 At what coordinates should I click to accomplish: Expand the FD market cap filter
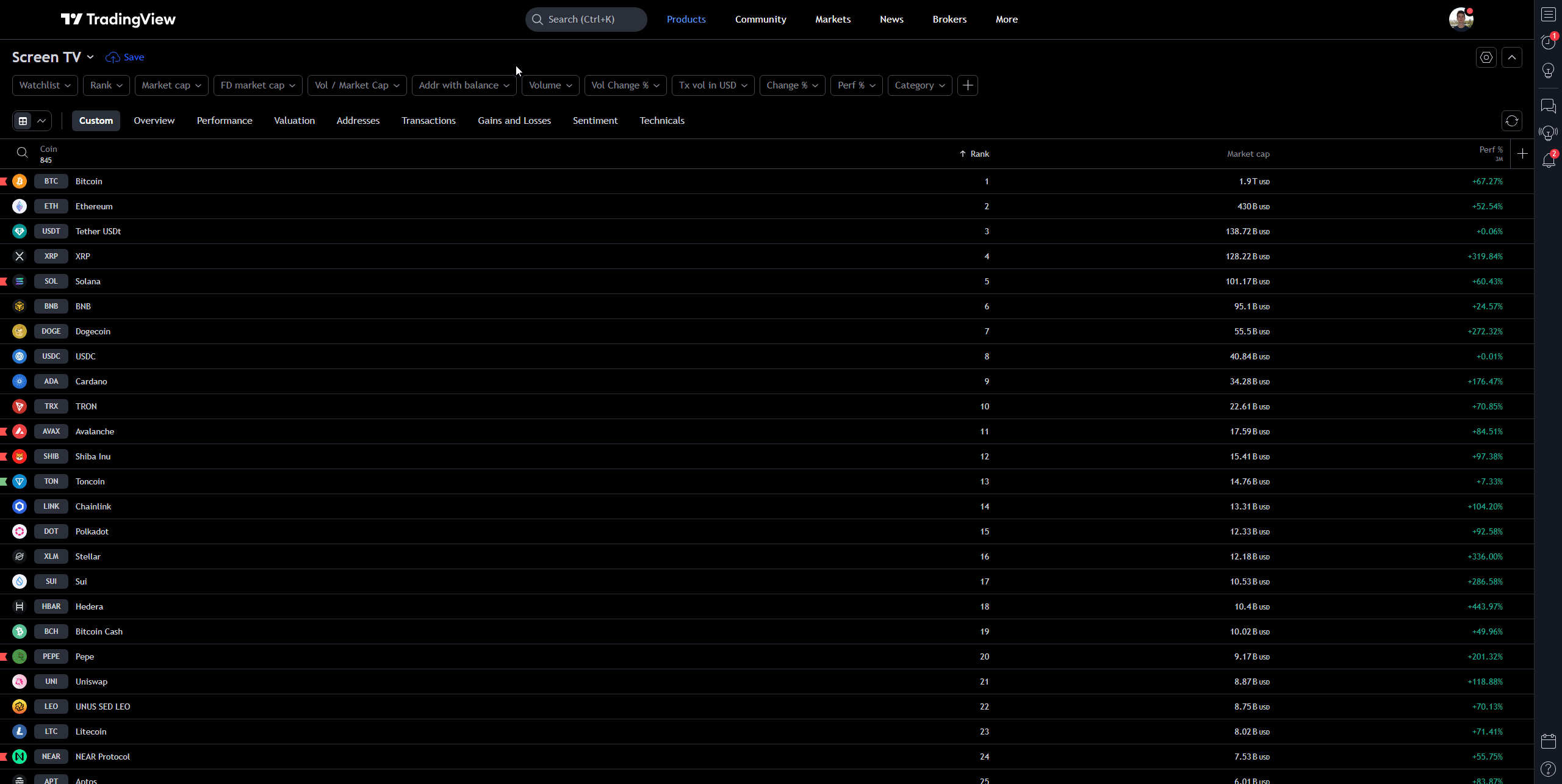pos(258,85)
